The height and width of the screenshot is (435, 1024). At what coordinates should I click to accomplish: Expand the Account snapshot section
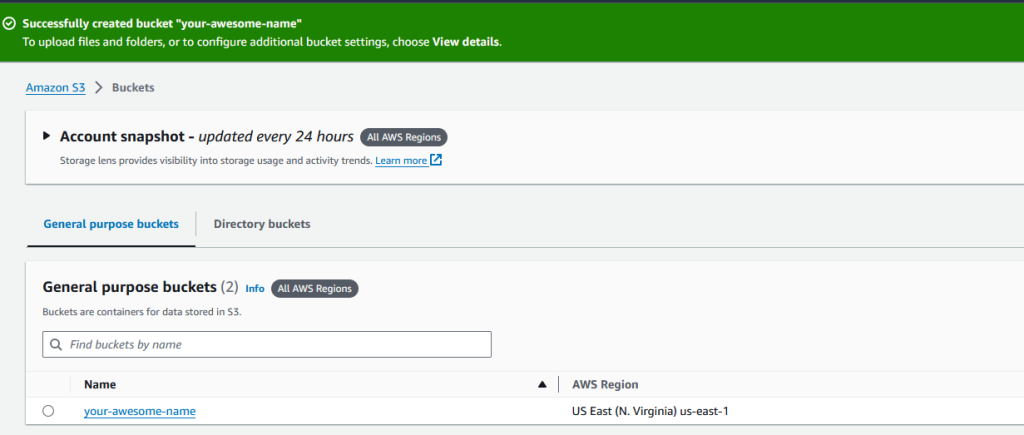coord(46,136)
